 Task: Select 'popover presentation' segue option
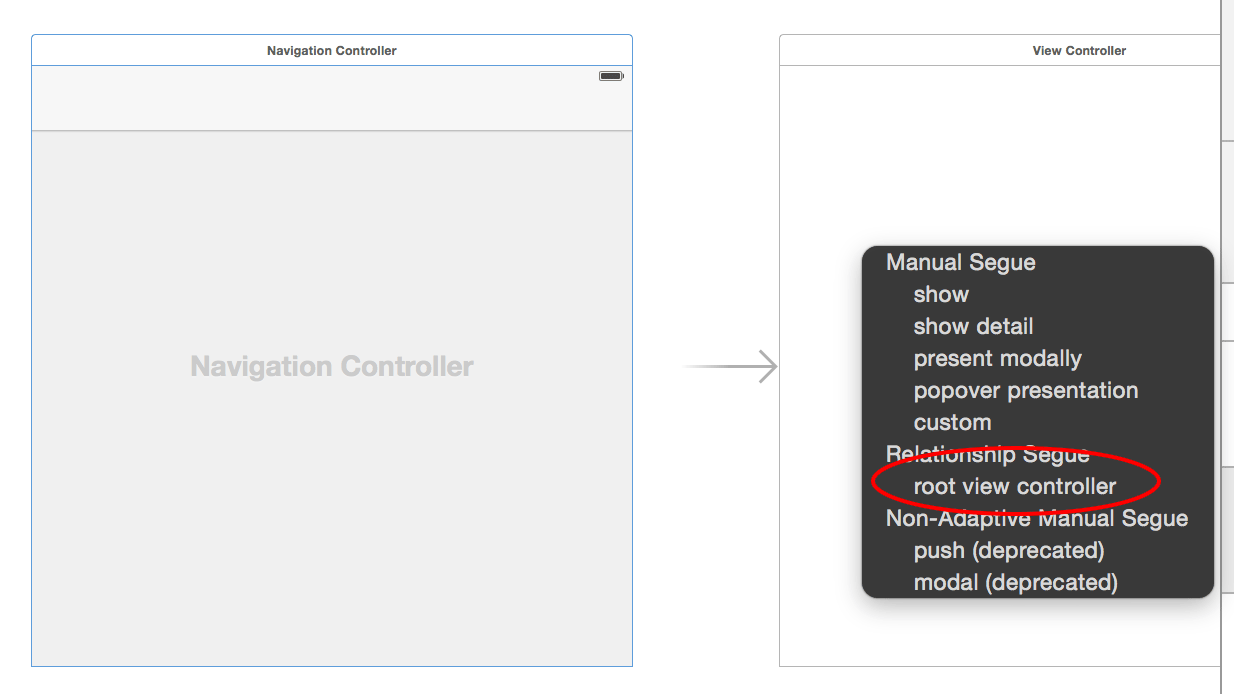pyautogui.click(x=1025, y=390)
